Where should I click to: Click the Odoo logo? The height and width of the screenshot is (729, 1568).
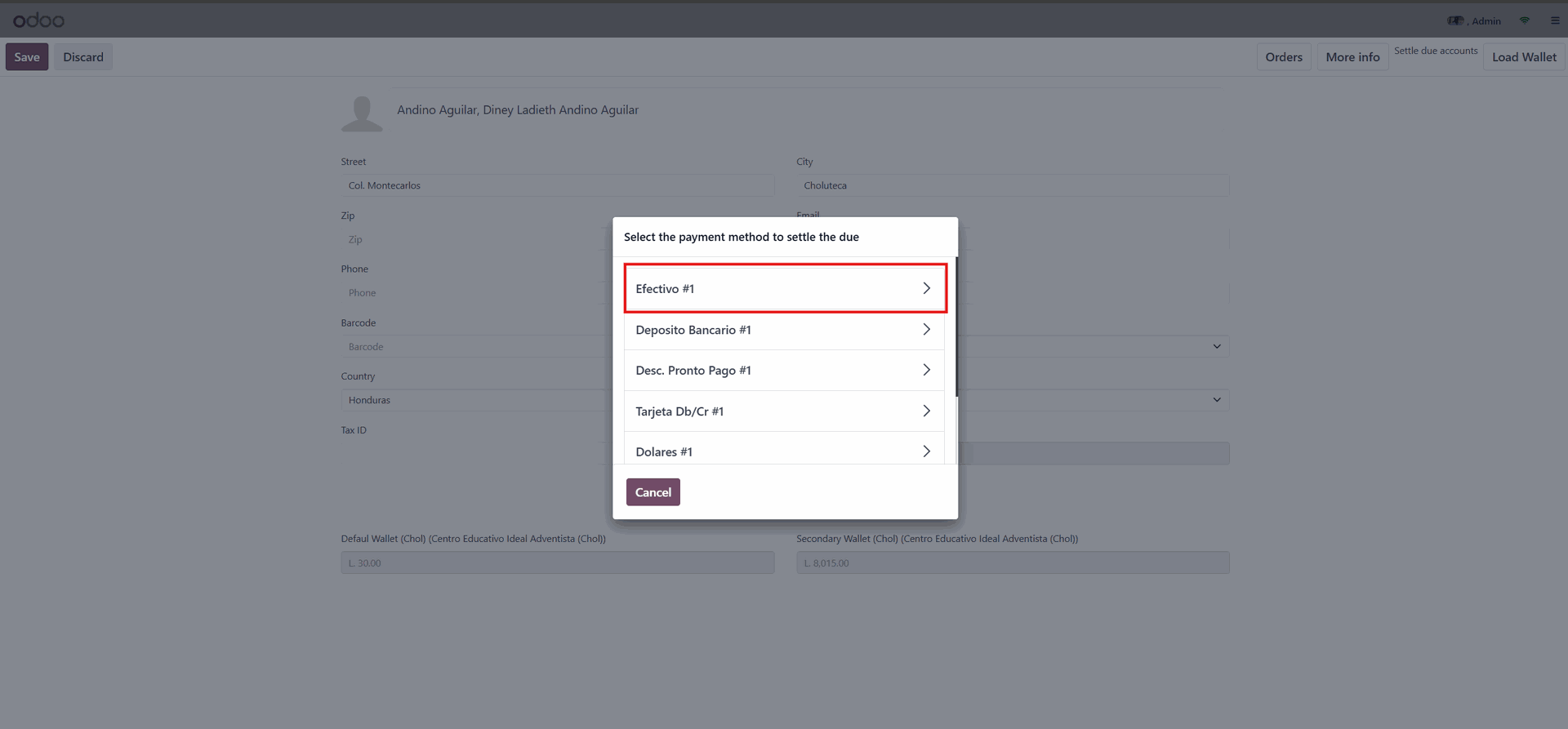(x=38, y=20)
